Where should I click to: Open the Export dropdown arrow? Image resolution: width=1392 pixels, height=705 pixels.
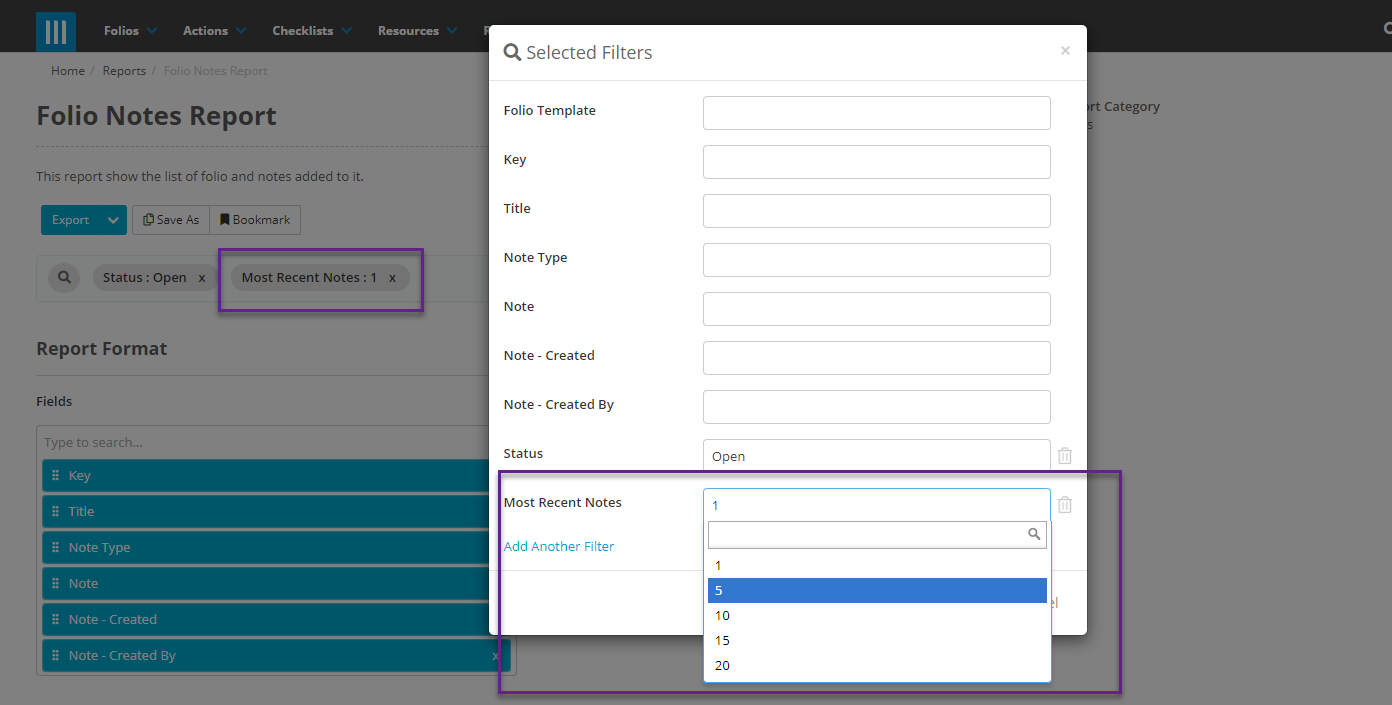point(113,219)
